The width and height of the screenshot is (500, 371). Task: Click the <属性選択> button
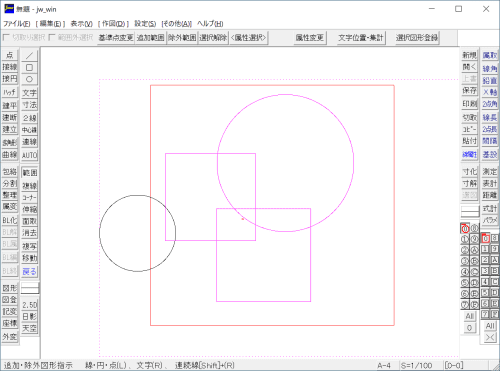pyautogui.click(x=249, y=38)
